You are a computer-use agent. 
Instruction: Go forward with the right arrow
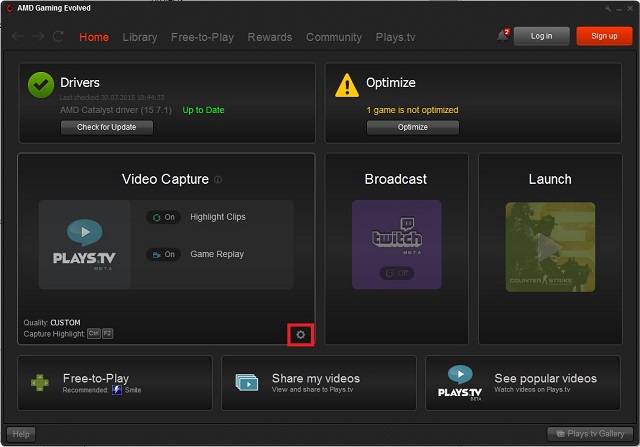38,36
